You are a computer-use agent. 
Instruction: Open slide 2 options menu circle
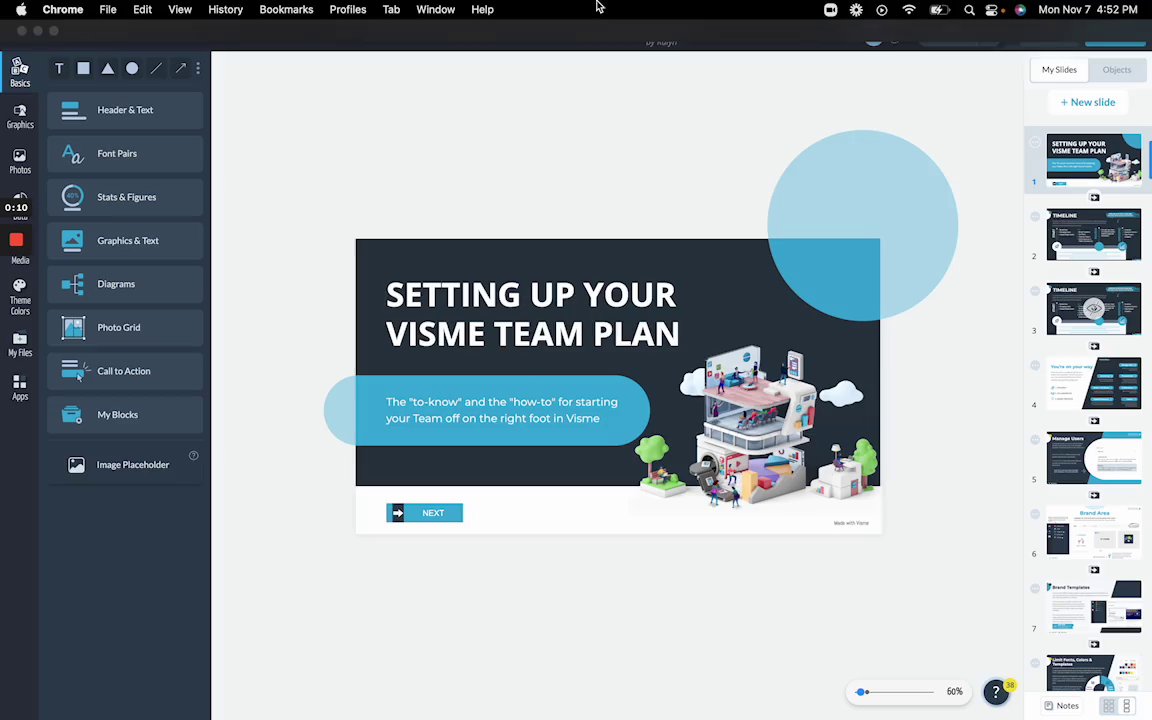click(1035, 217)
